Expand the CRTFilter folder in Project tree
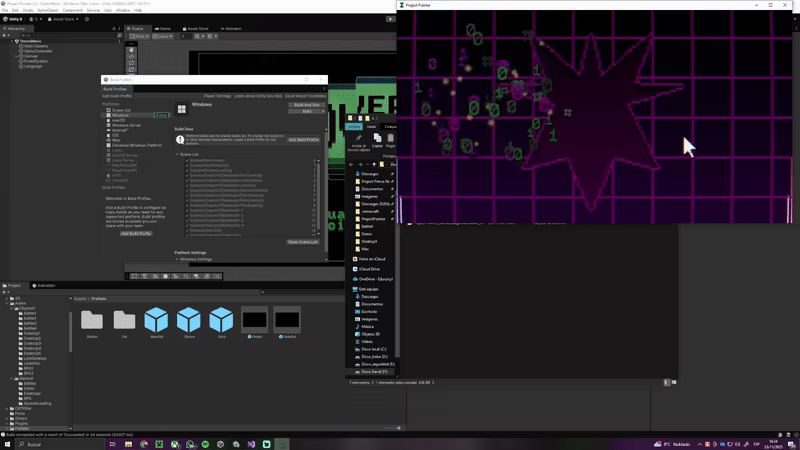The image size is (800, 450). pyautogui.click(x=7, y=409)
